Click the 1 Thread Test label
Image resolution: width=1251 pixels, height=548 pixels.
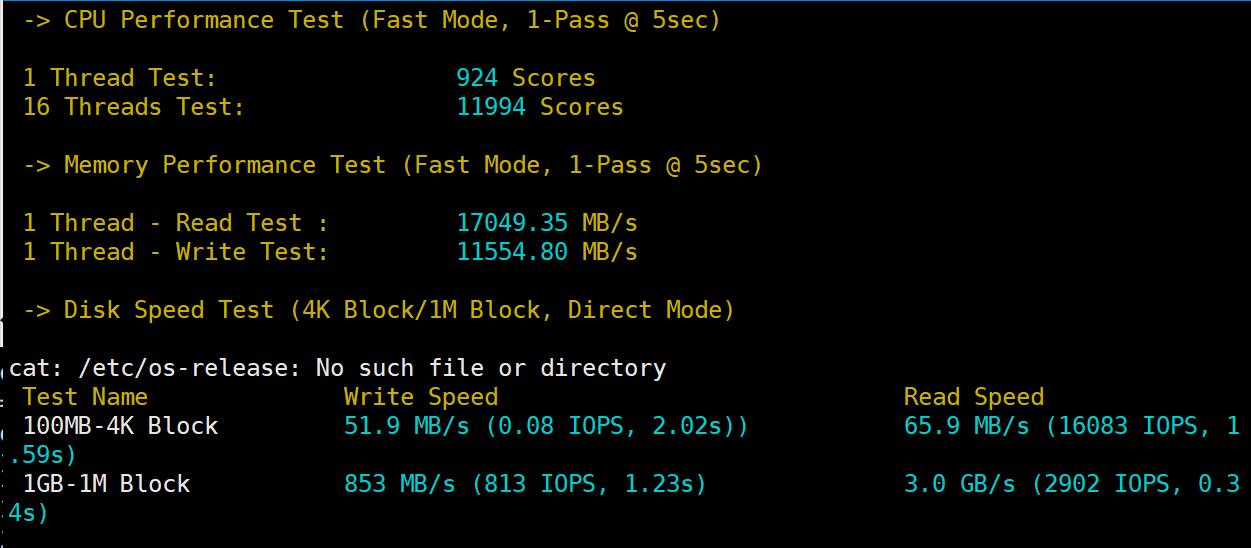pyautogui.click(x=119, y=78)
